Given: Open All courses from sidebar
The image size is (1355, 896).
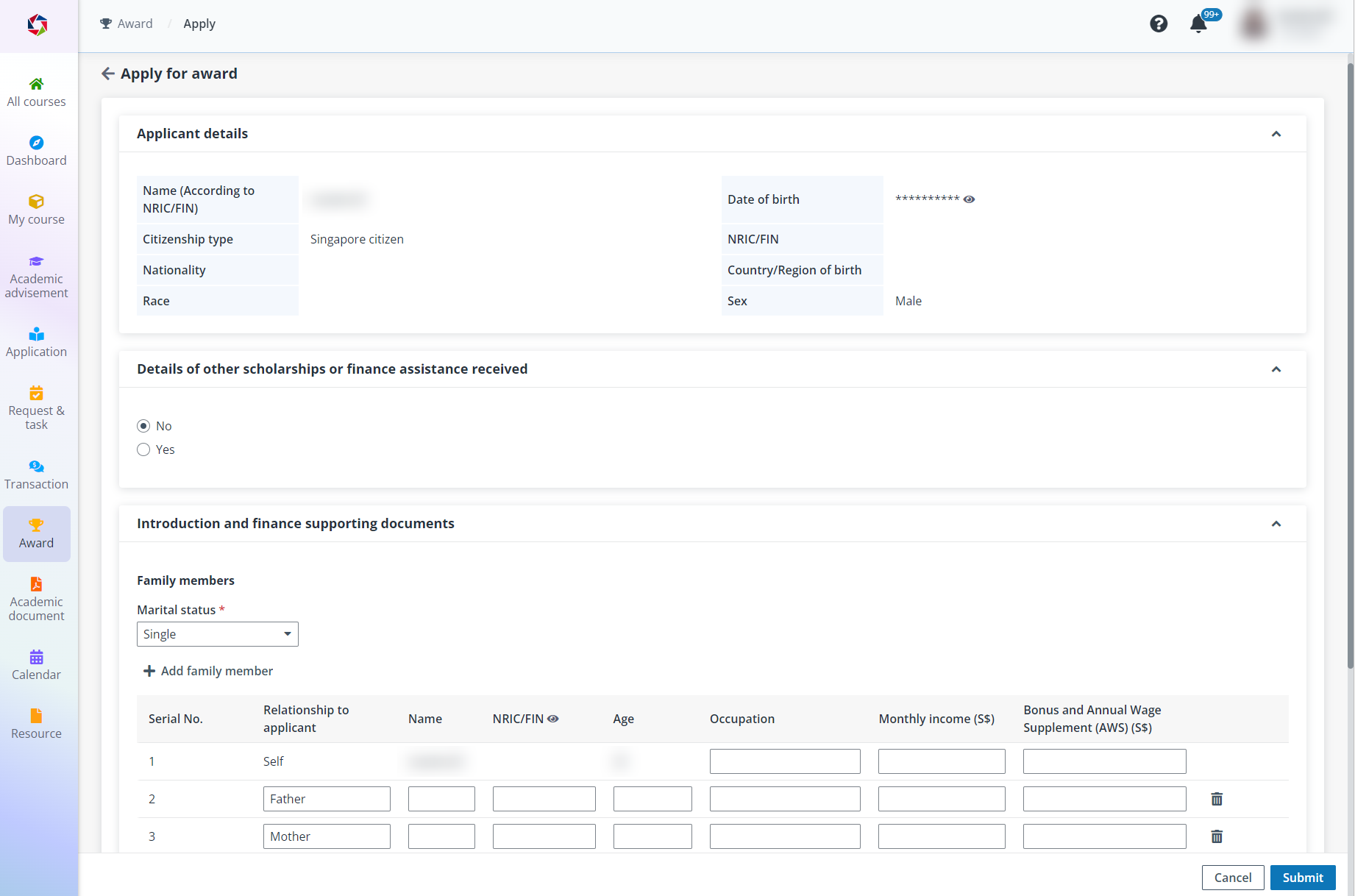Looking at the screenshot, I should (36, 92).
